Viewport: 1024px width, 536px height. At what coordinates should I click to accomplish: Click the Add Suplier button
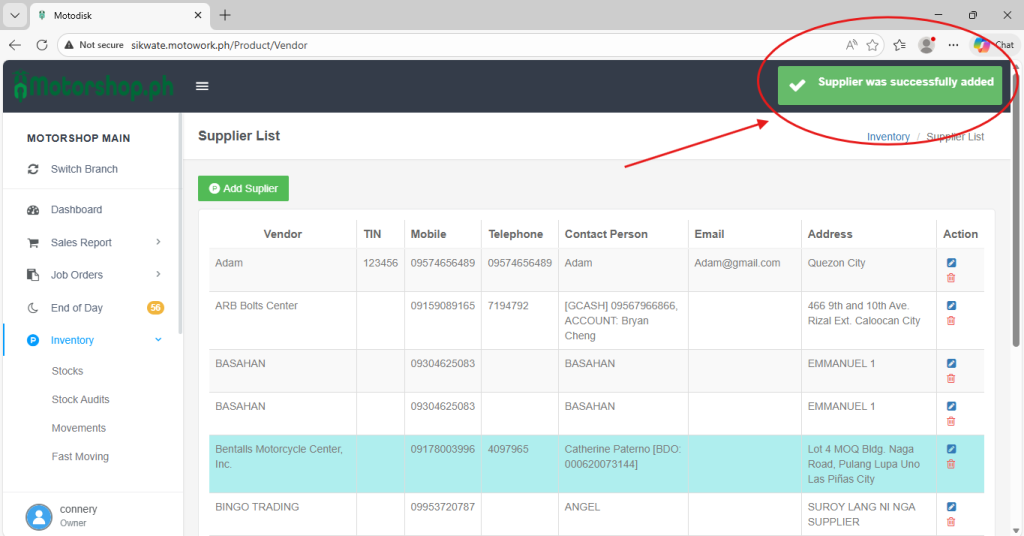point(243,188)
